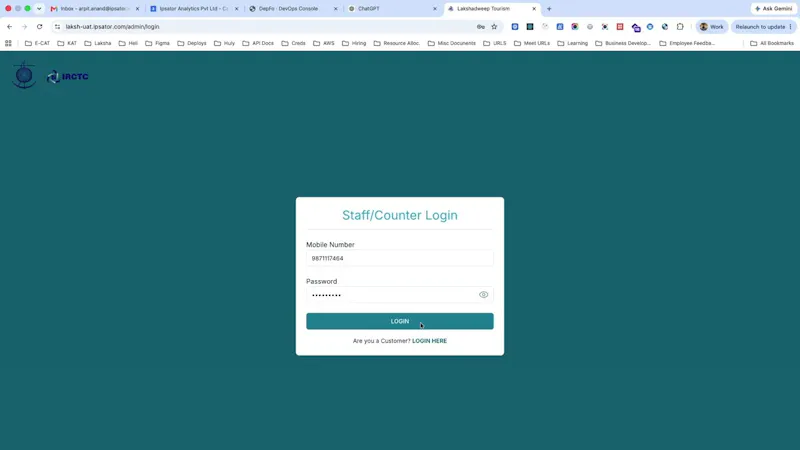The height and width of the screenshot is (450, 800).
Task: Focus the Mobile Number input field
Action: coord(399,258)
